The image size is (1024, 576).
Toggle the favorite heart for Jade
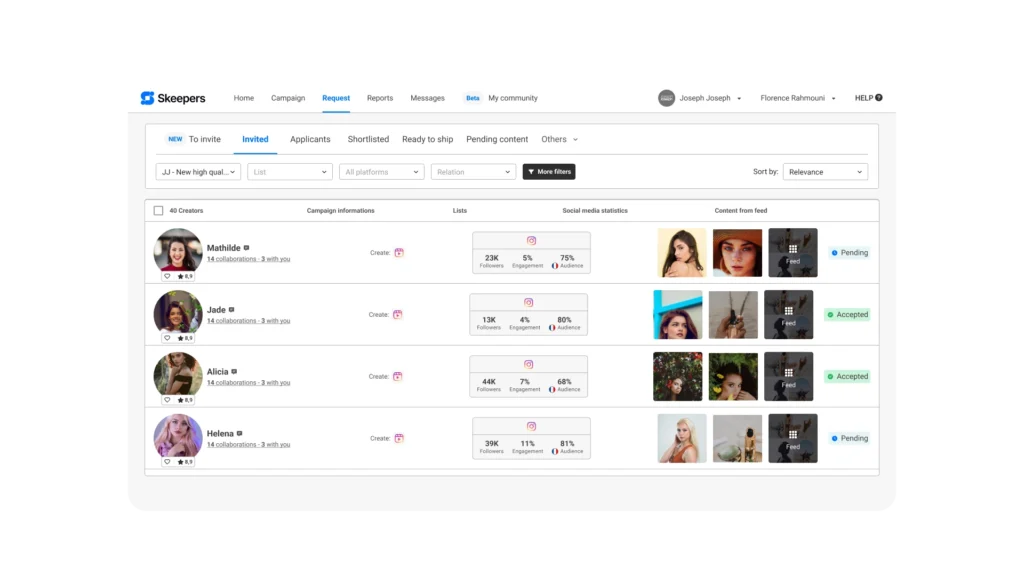pos(167,338)
